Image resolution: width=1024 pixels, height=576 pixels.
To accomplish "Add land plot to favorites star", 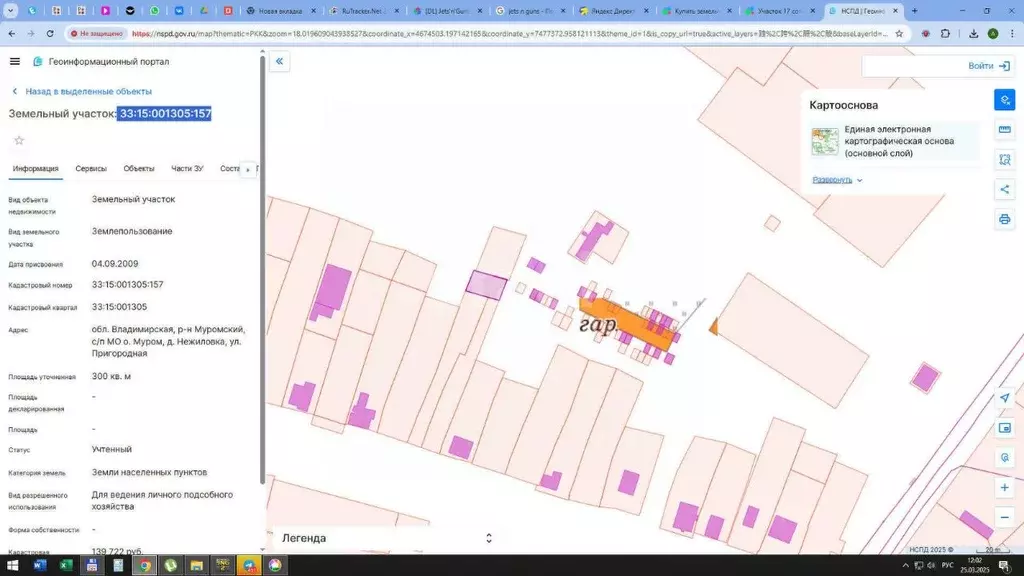I will click(18, 140).
